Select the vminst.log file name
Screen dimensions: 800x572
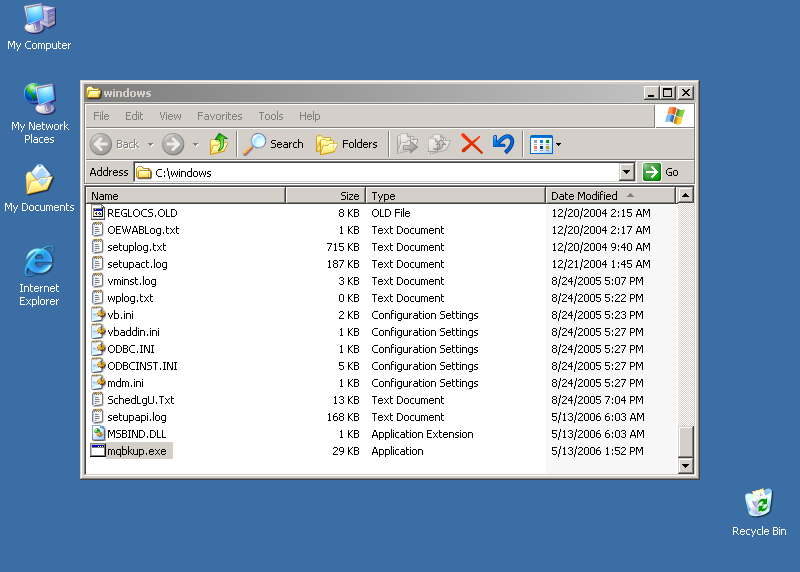(x=132, y=281)
